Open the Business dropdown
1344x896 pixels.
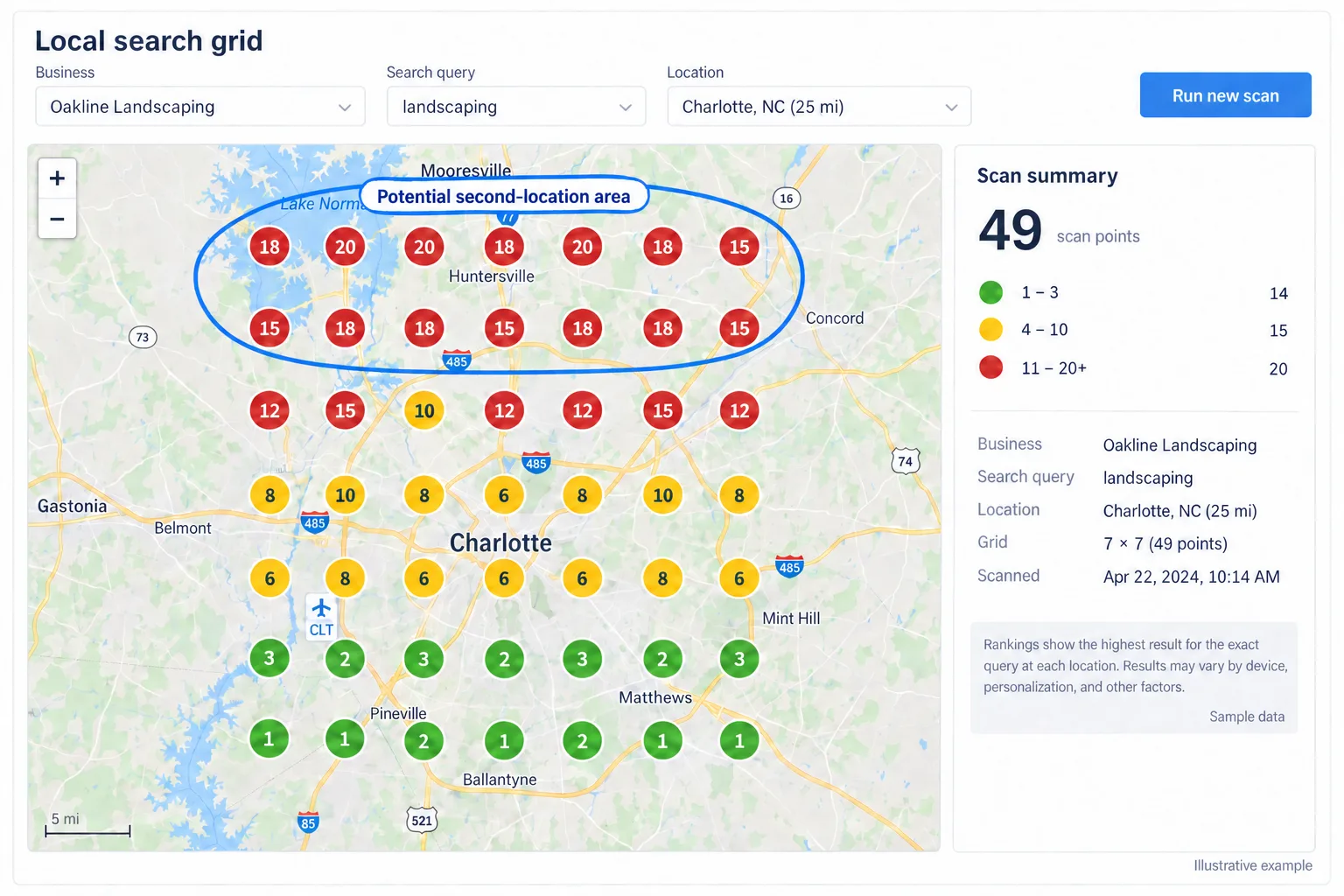(x=200, y=107)
